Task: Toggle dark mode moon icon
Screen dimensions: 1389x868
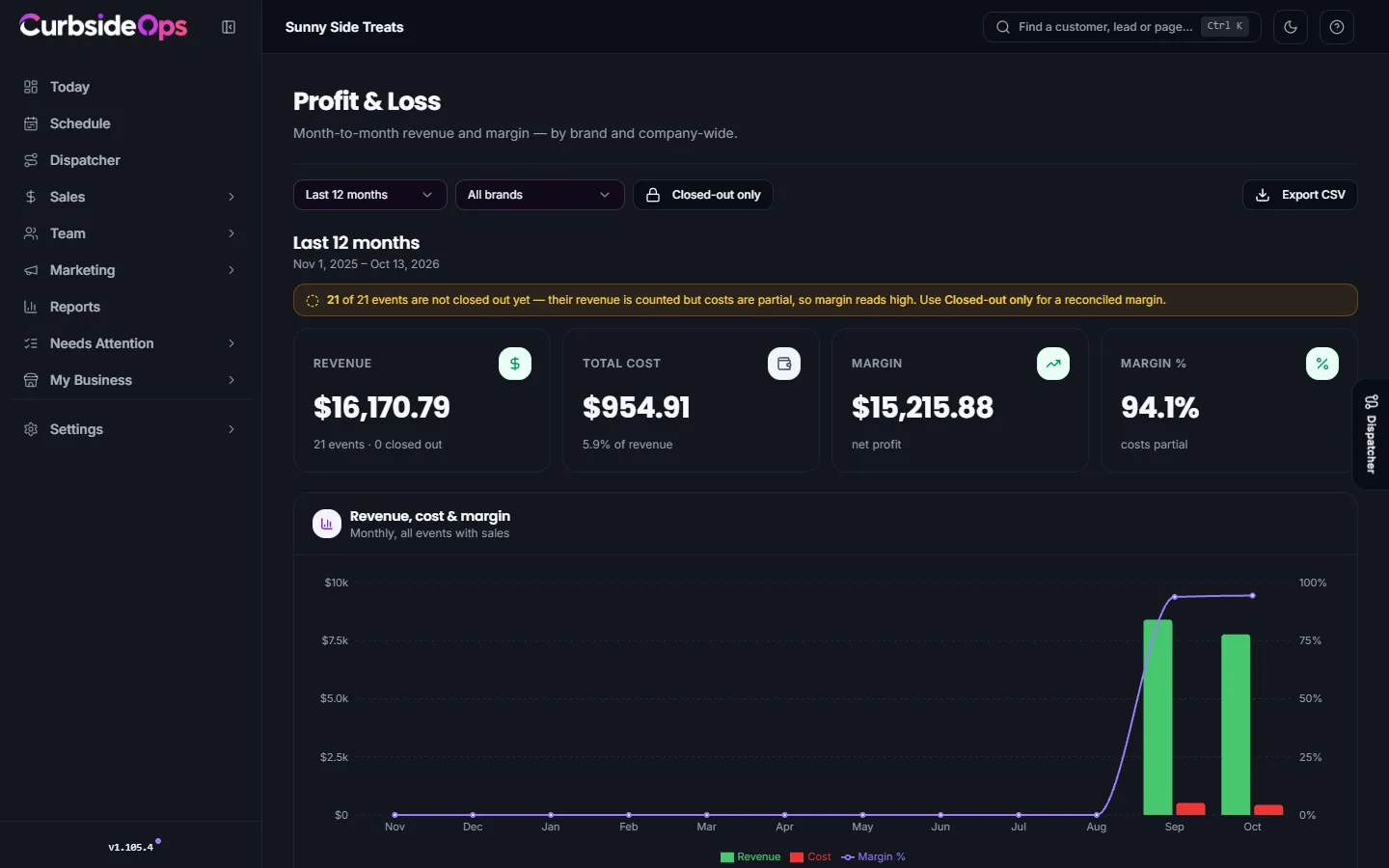Action: [1291, 27]
